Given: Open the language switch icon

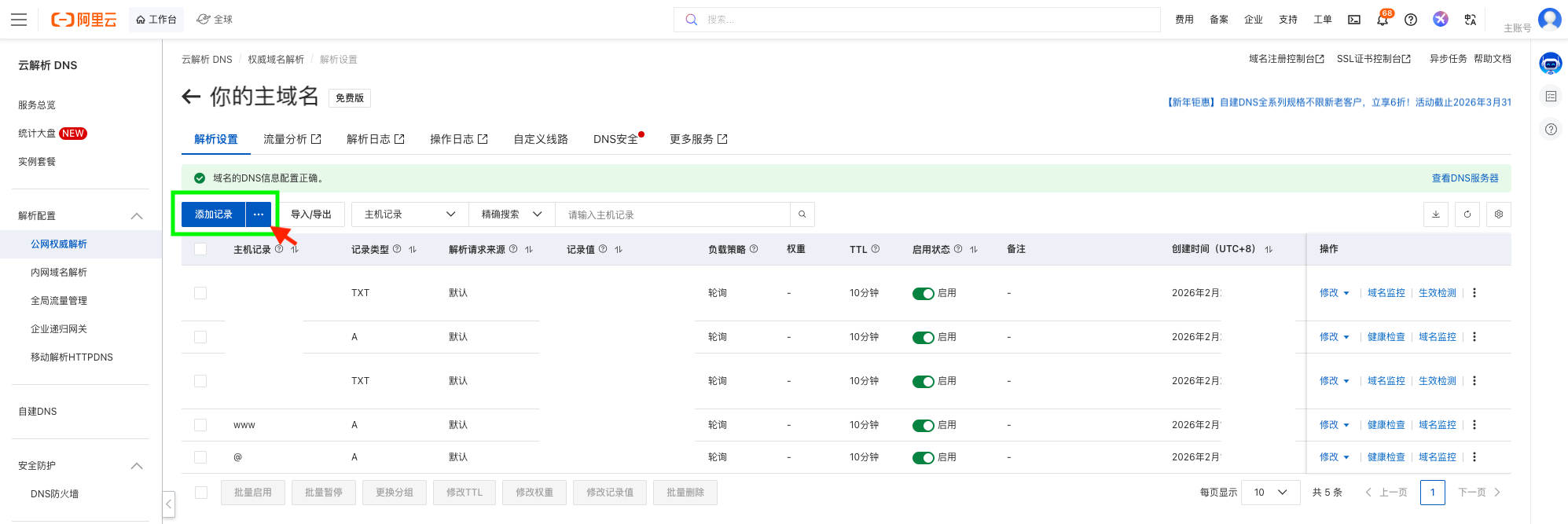Looking at the screenshot, I should tap(1471, 20).
